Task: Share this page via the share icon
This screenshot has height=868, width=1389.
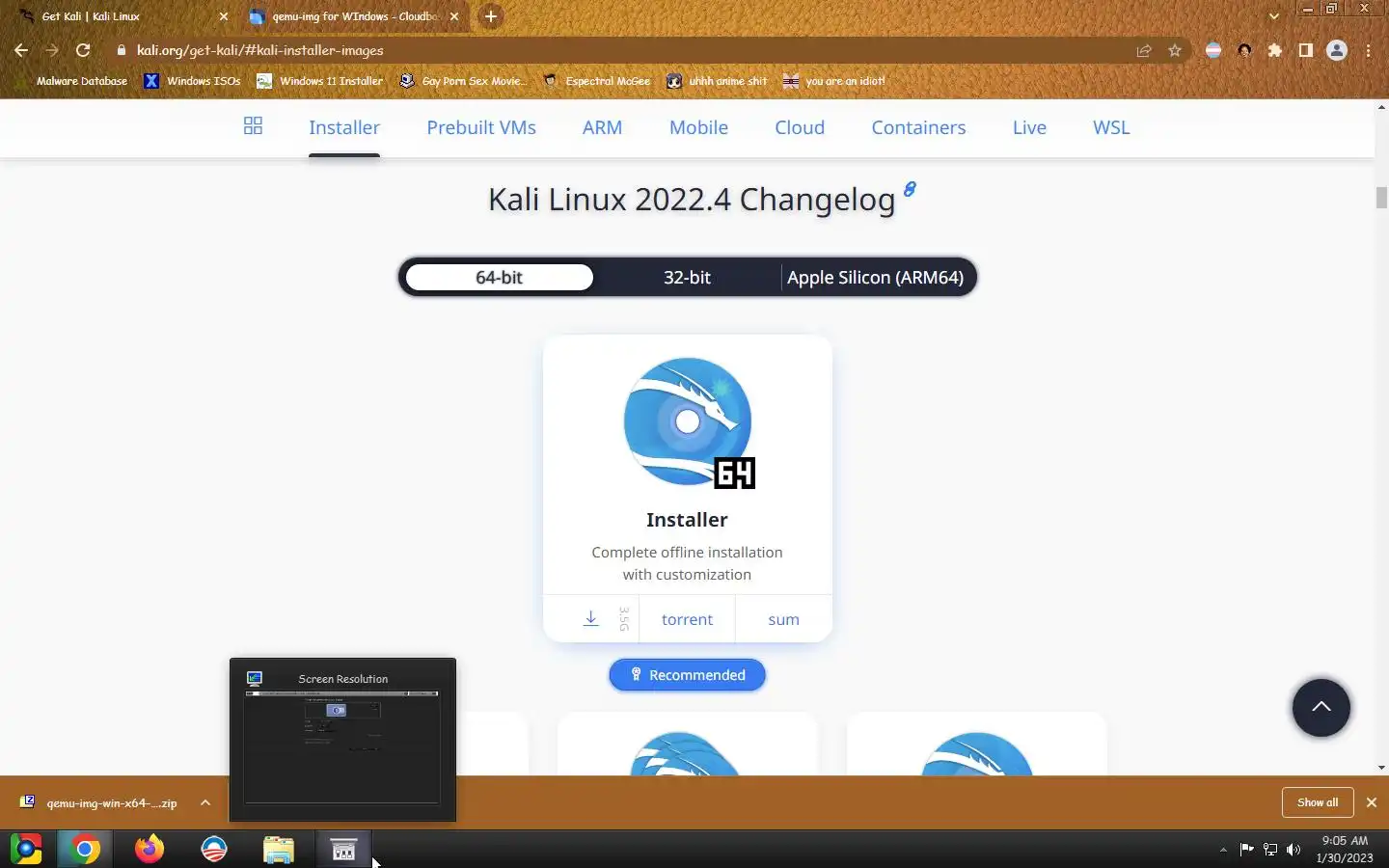Action: (x=1144, y=50)
